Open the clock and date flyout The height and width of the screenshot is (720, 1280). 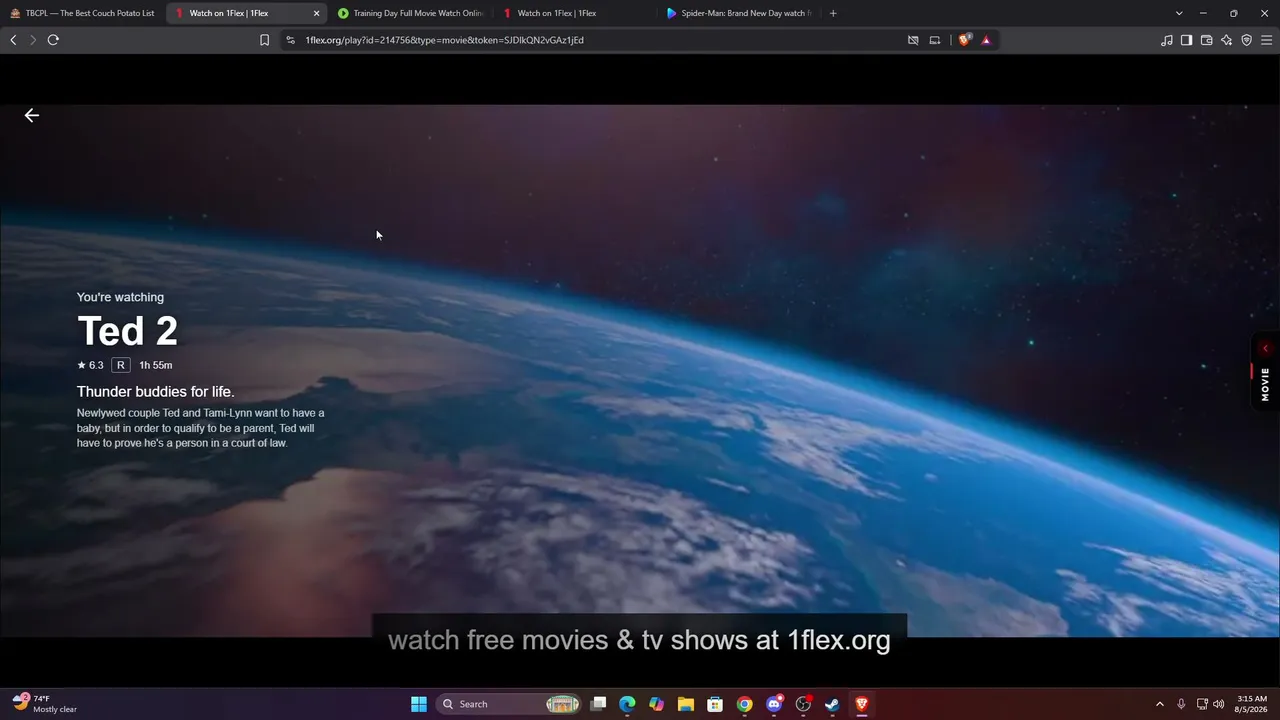(x=1252, y=704)
